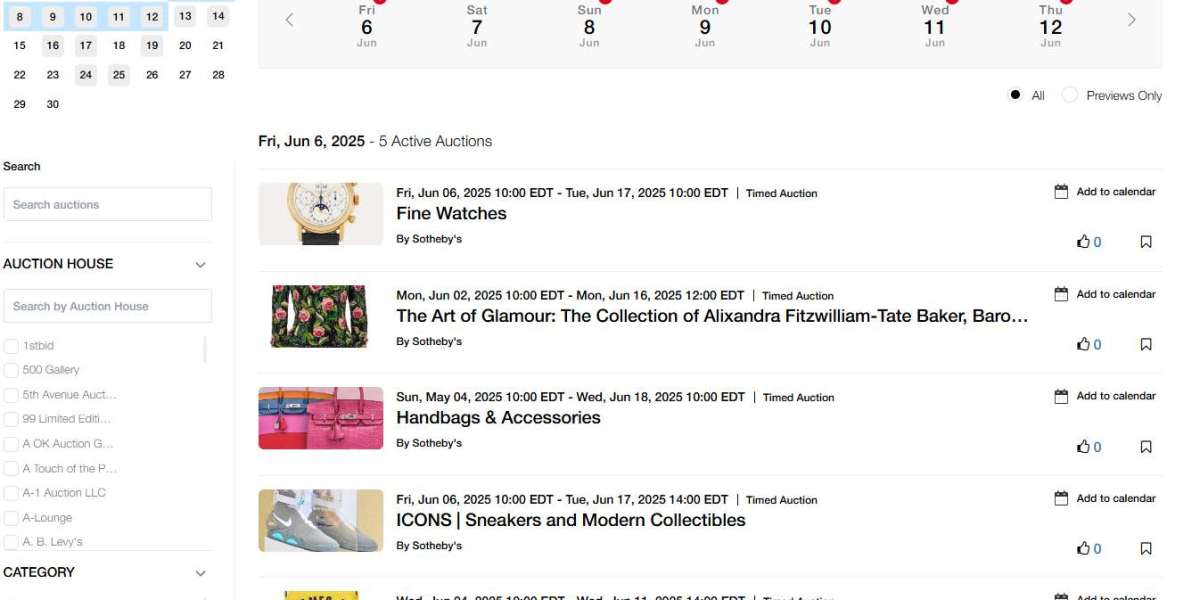Focus the Search by Auction House field
The height and width of the screenshot is (600, 1200).
click(108, 306)
